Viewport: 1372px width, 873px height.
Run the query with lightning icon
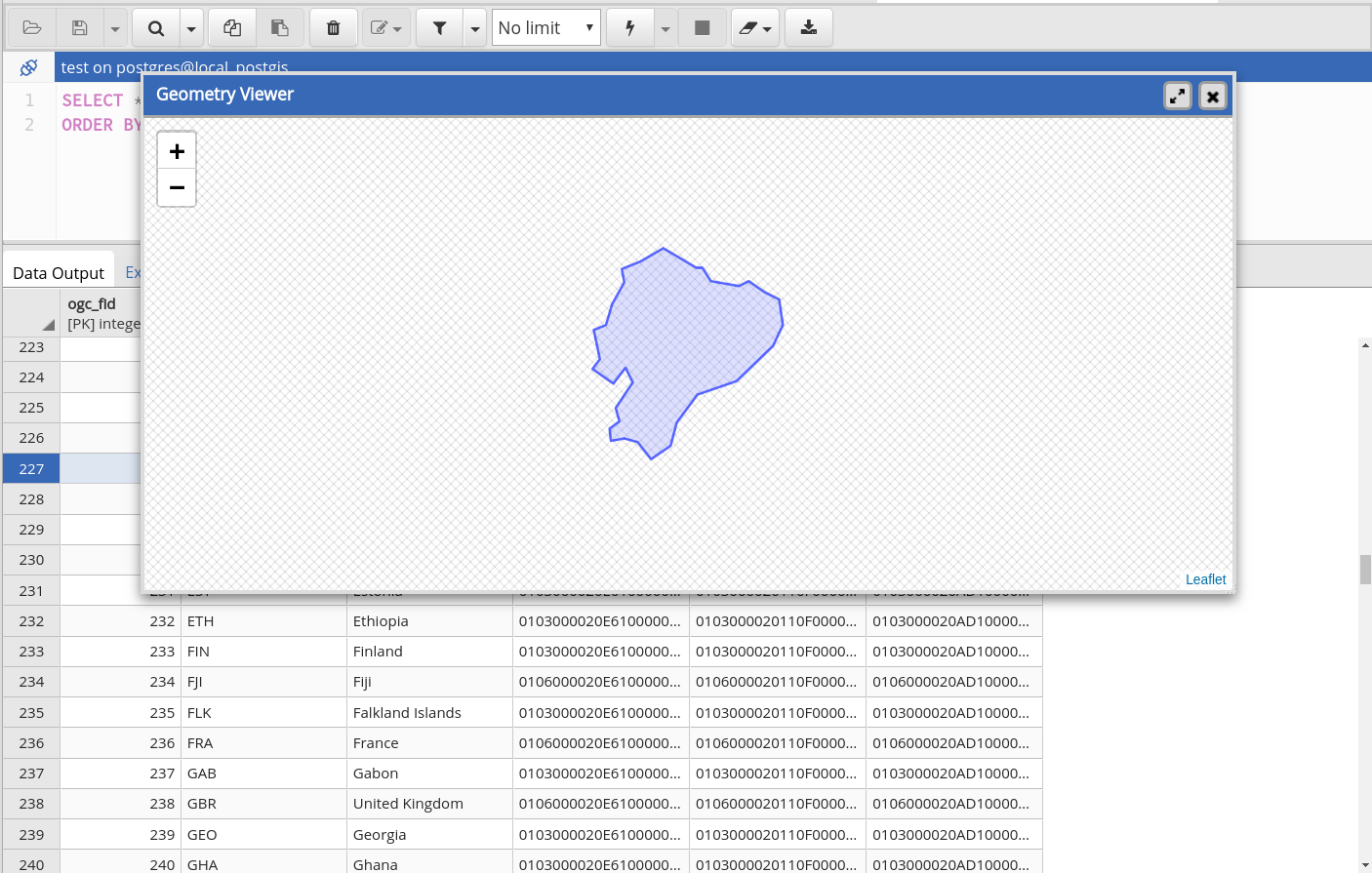point(630,28)
